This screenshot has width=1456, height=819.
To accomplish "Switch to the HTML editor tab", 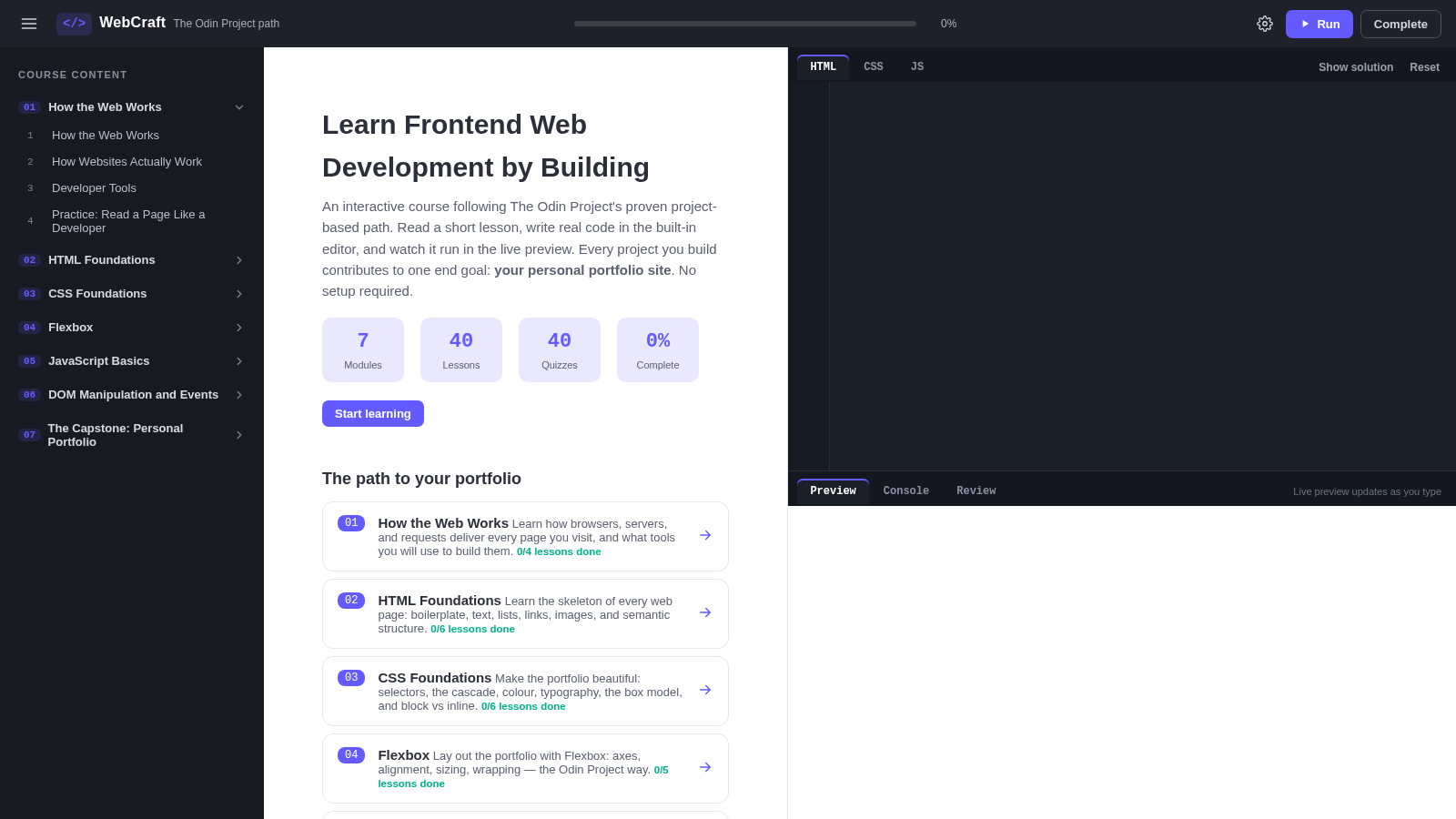I will pos(823,67).
